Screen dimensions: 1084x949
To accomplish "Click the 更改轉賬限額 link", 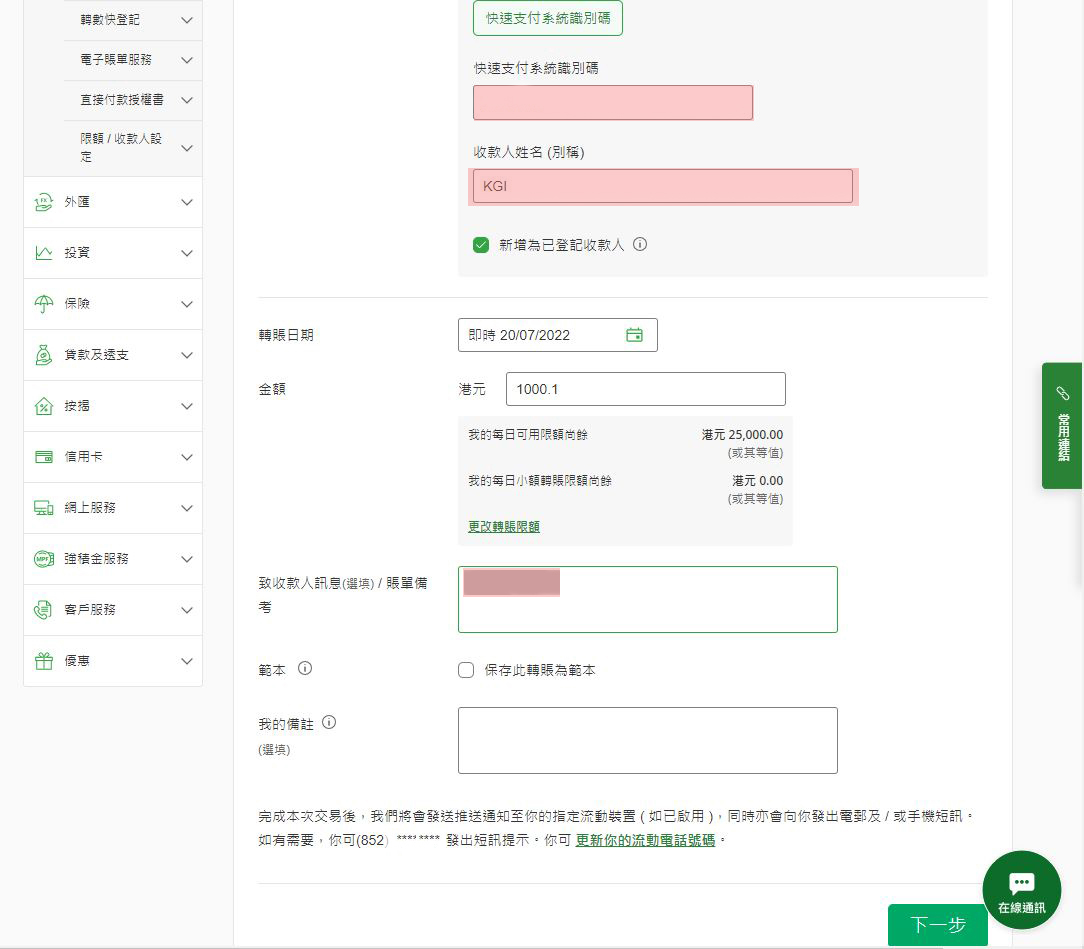I will coord(504,526).
